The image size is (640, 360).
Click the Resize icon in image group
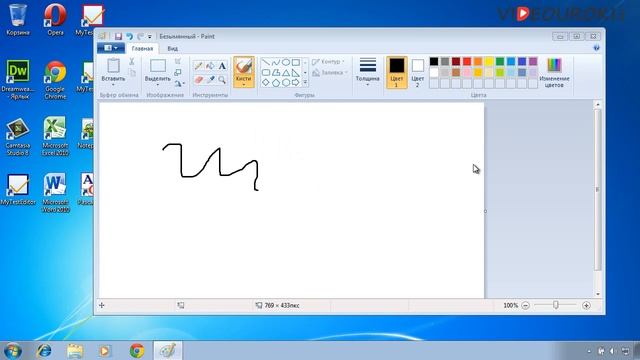click(178, 72)
